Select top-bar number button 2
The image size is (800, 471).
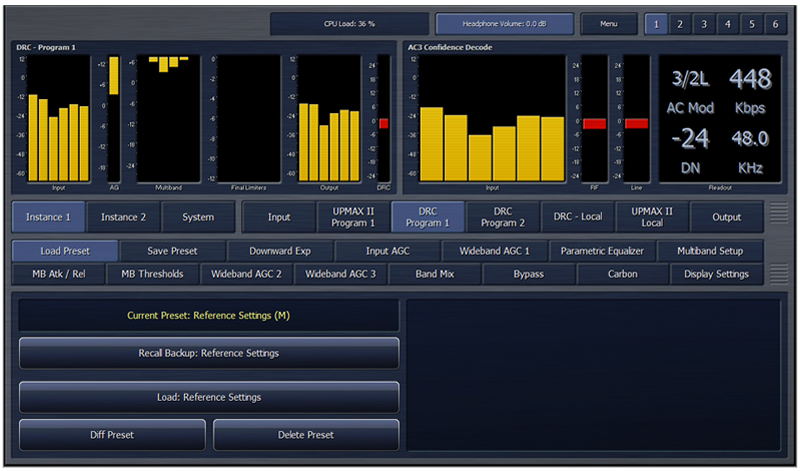680,24
